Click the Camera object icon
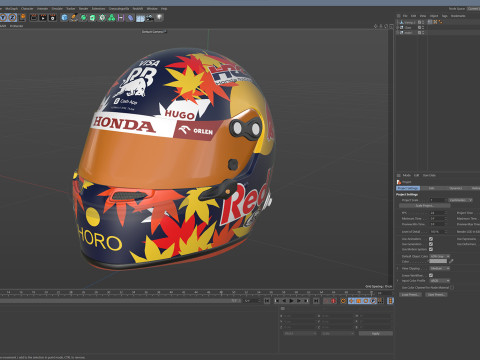This screenshot has width=480, height=360. click(150, 17)
